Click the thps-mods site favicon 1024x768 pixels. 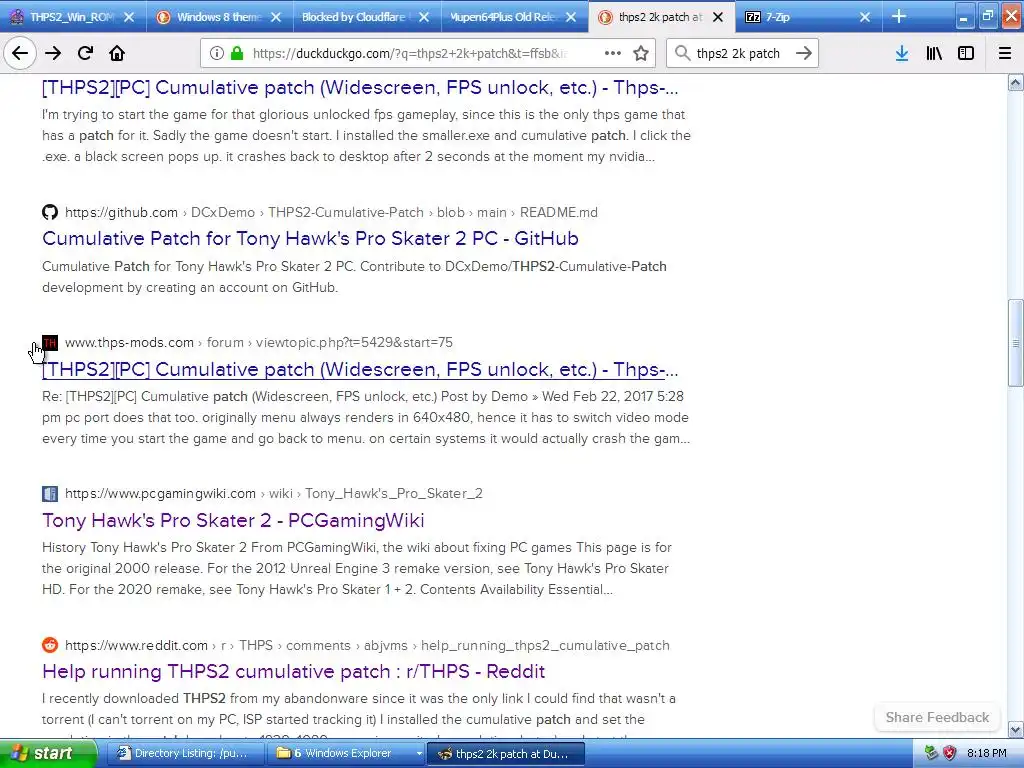click(50, 342)
